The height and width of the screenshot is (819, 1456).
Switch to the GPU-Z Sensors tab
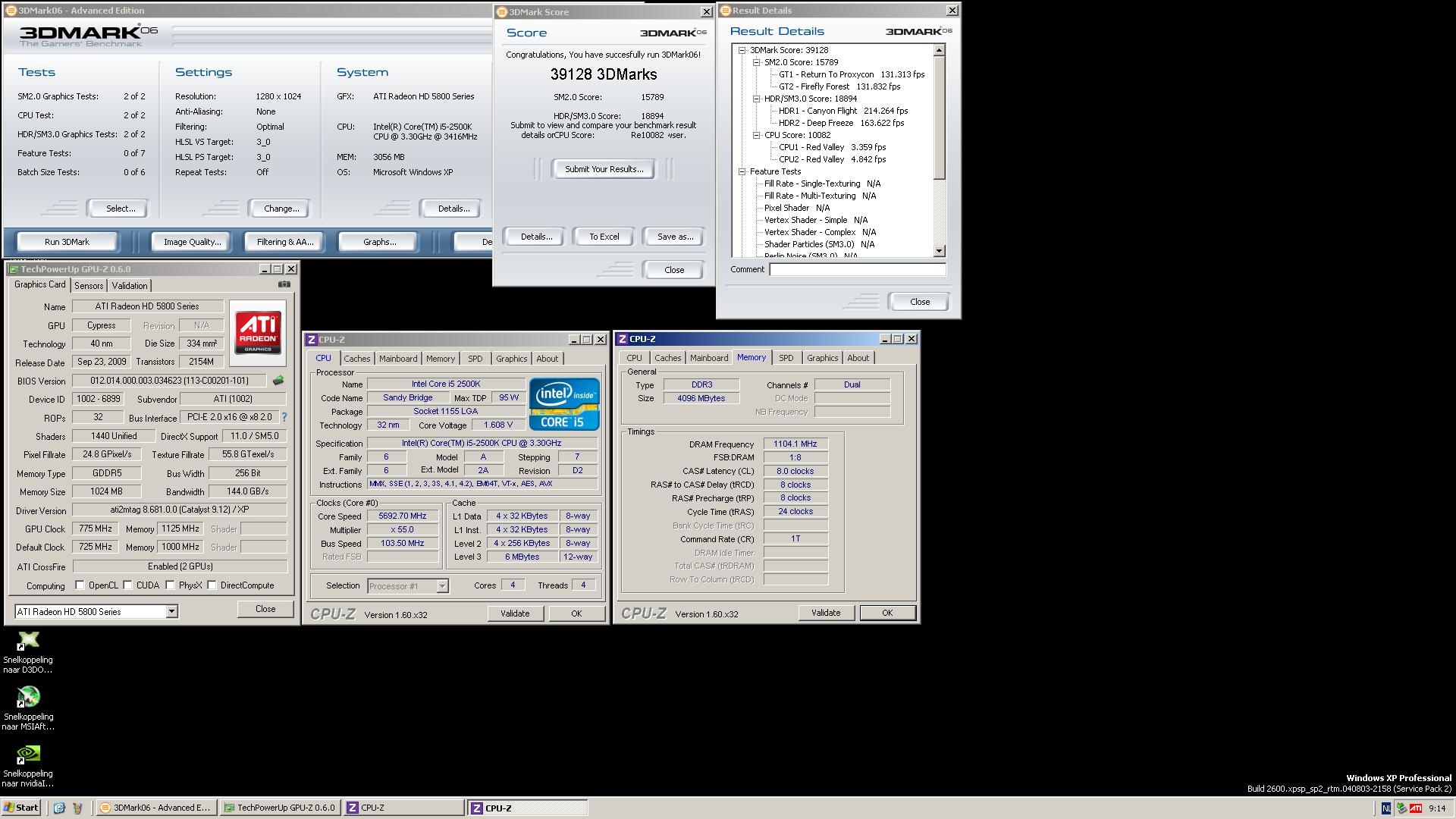(x=89, y=286)
